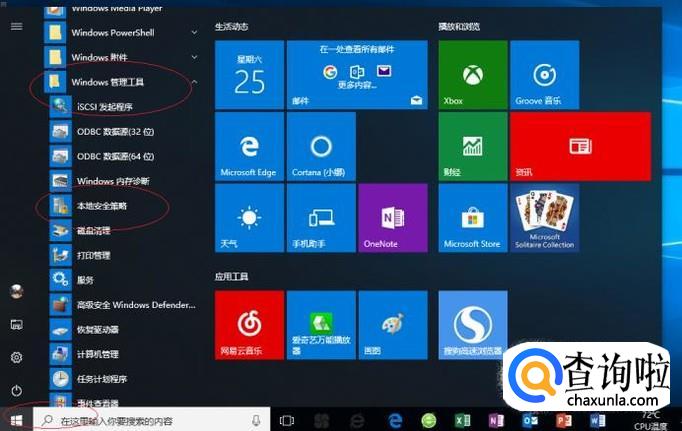Image resolution: width=682 pixels, height=431 pixels.
Task: Open the 画图 paint tile
Action: [393, 325]
